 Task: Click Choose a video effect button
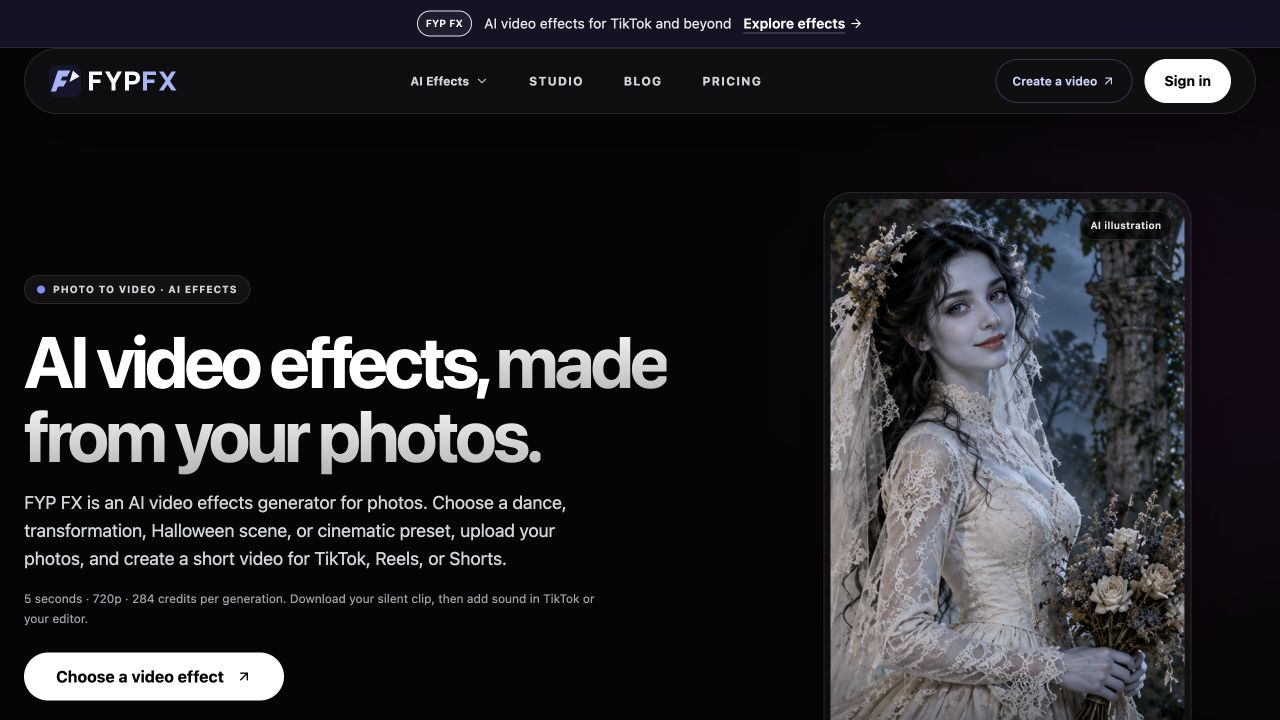(x=154, y=677)
